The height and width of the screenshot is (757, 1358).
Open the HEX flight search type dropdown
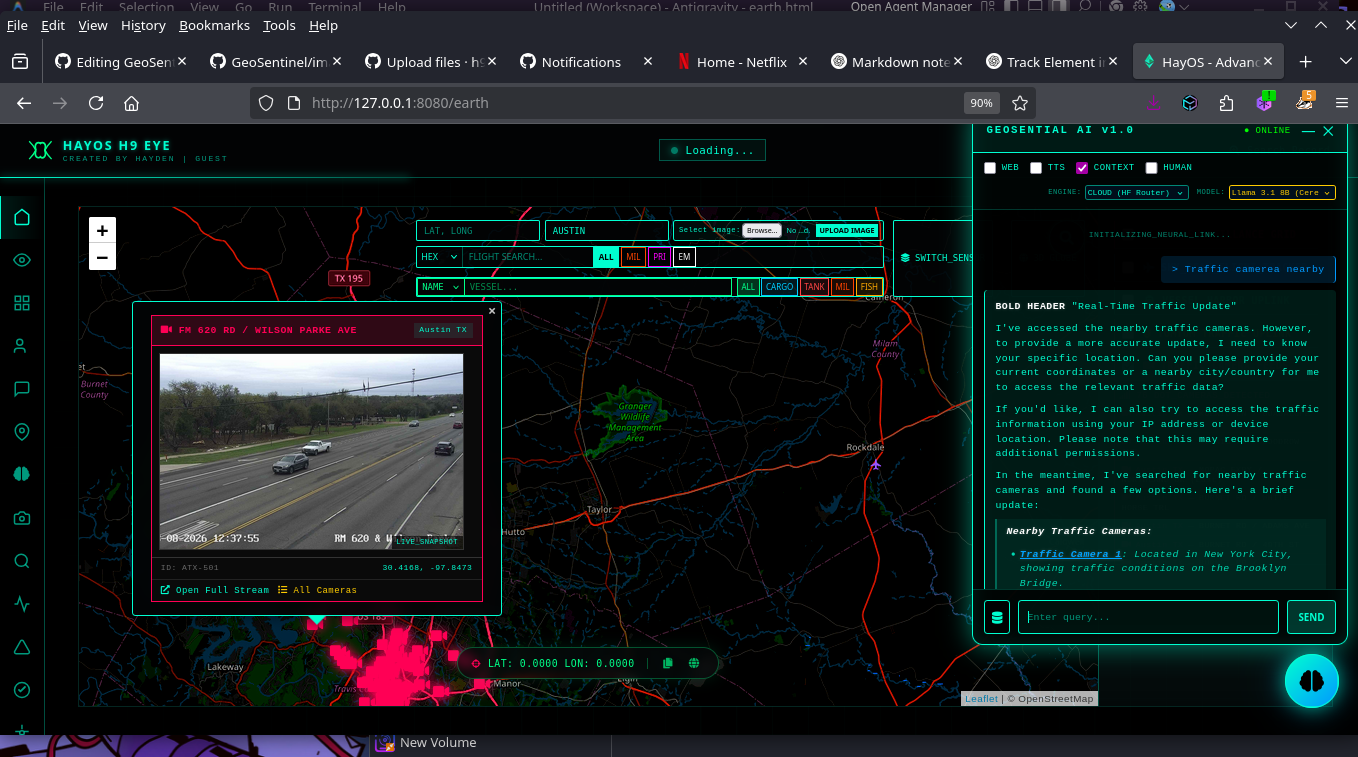pyautogui.click(x=439, y=257)
